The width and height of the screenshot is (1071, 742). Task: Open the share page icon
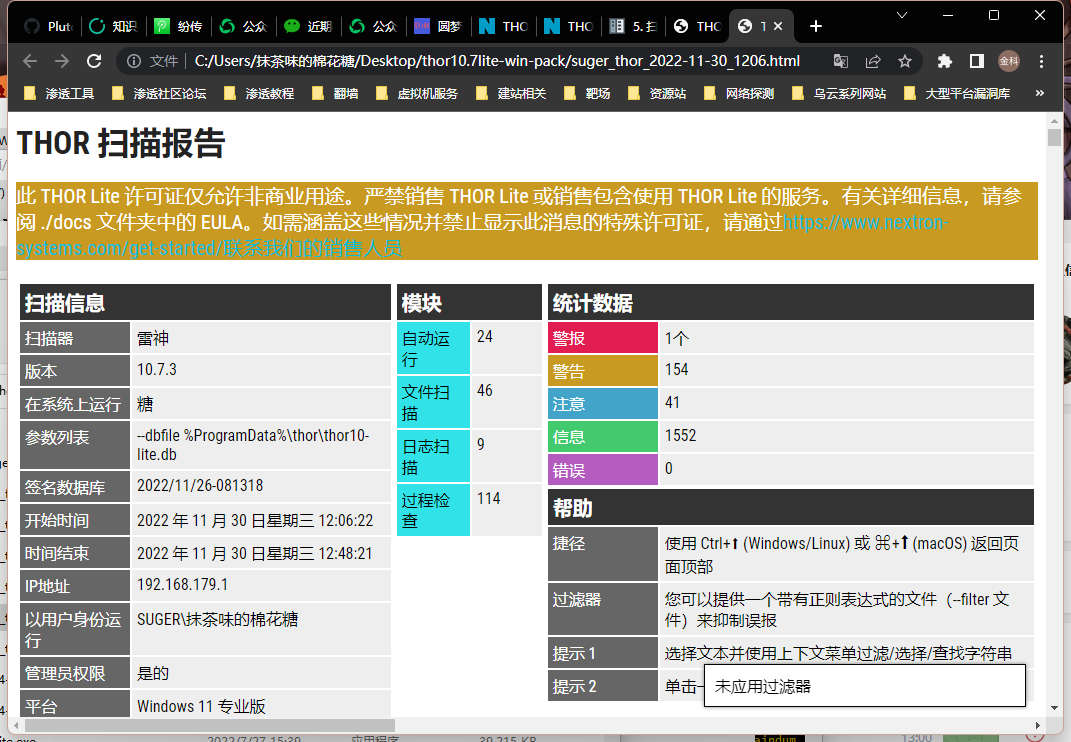tap(873, 61)
